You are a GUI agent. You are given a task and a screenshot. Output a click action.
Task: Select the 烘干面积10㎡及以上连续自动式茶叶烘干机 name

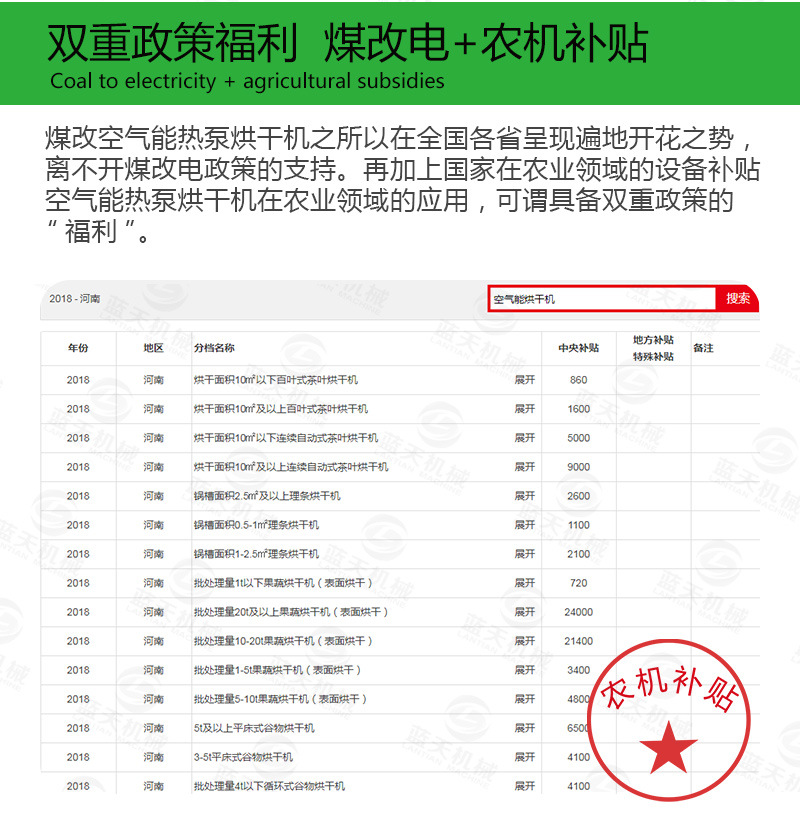291,467
